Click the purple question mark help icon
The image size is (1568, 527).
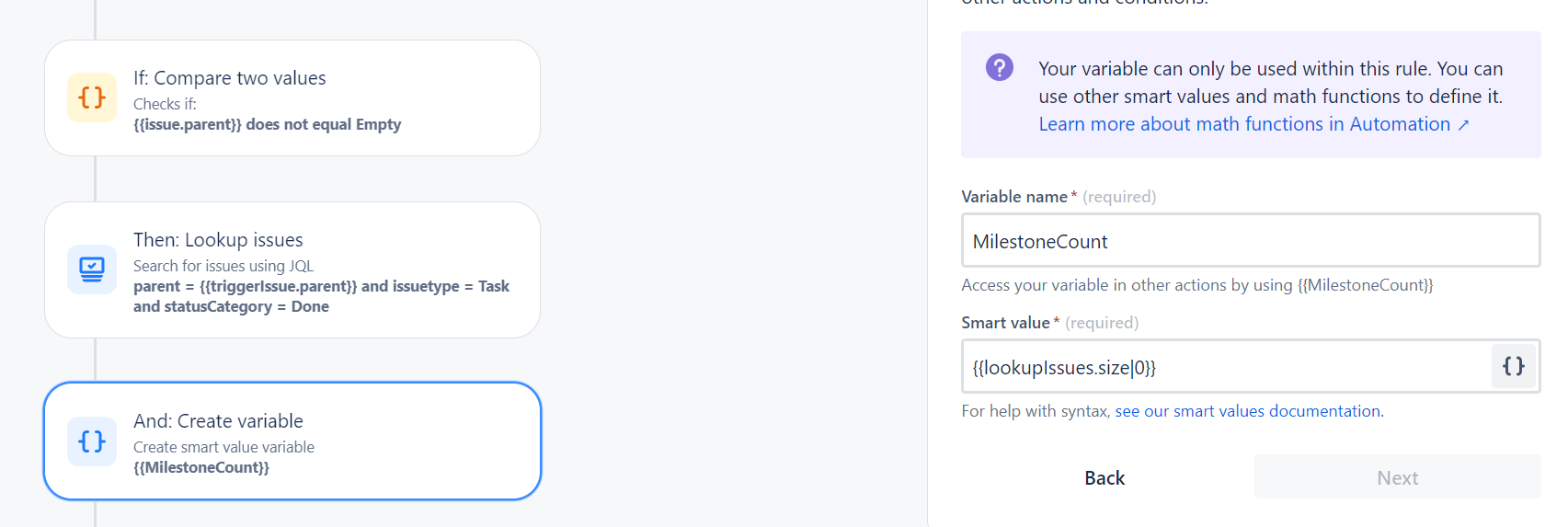point(999,67)
